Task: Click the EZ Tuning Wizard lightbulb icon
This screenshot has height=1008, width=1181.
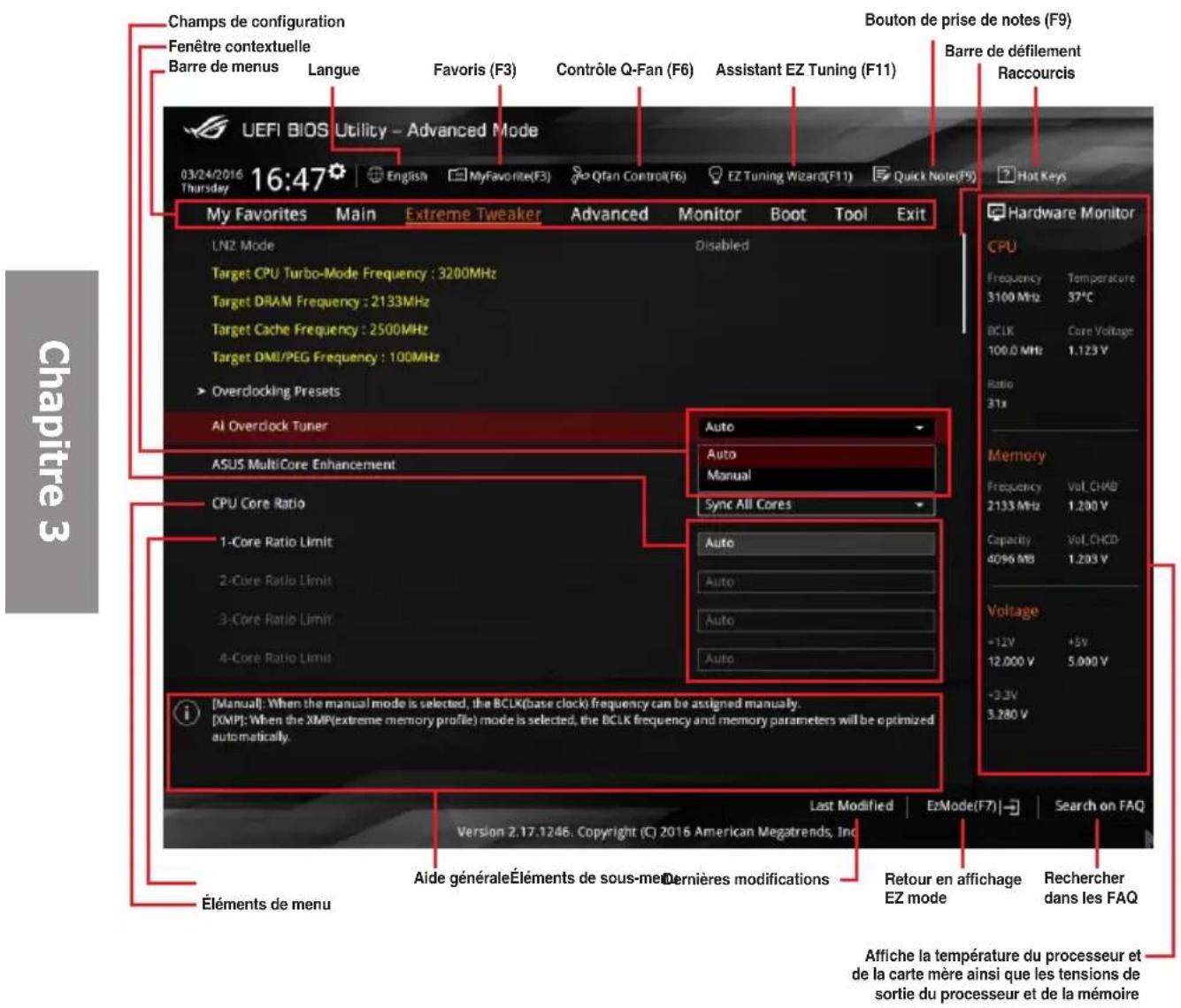Action: [x=716, y=175]
